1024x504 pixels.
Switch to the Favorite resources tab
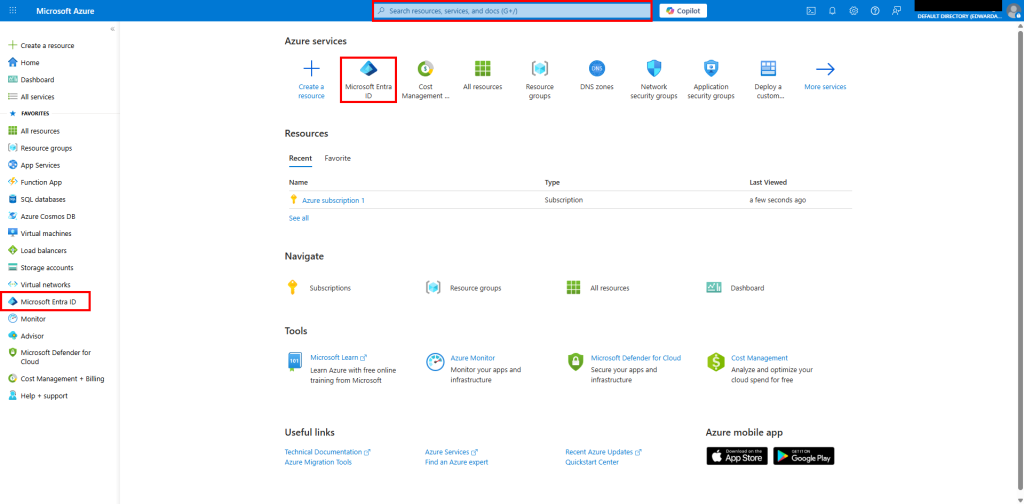pos(338,159)
